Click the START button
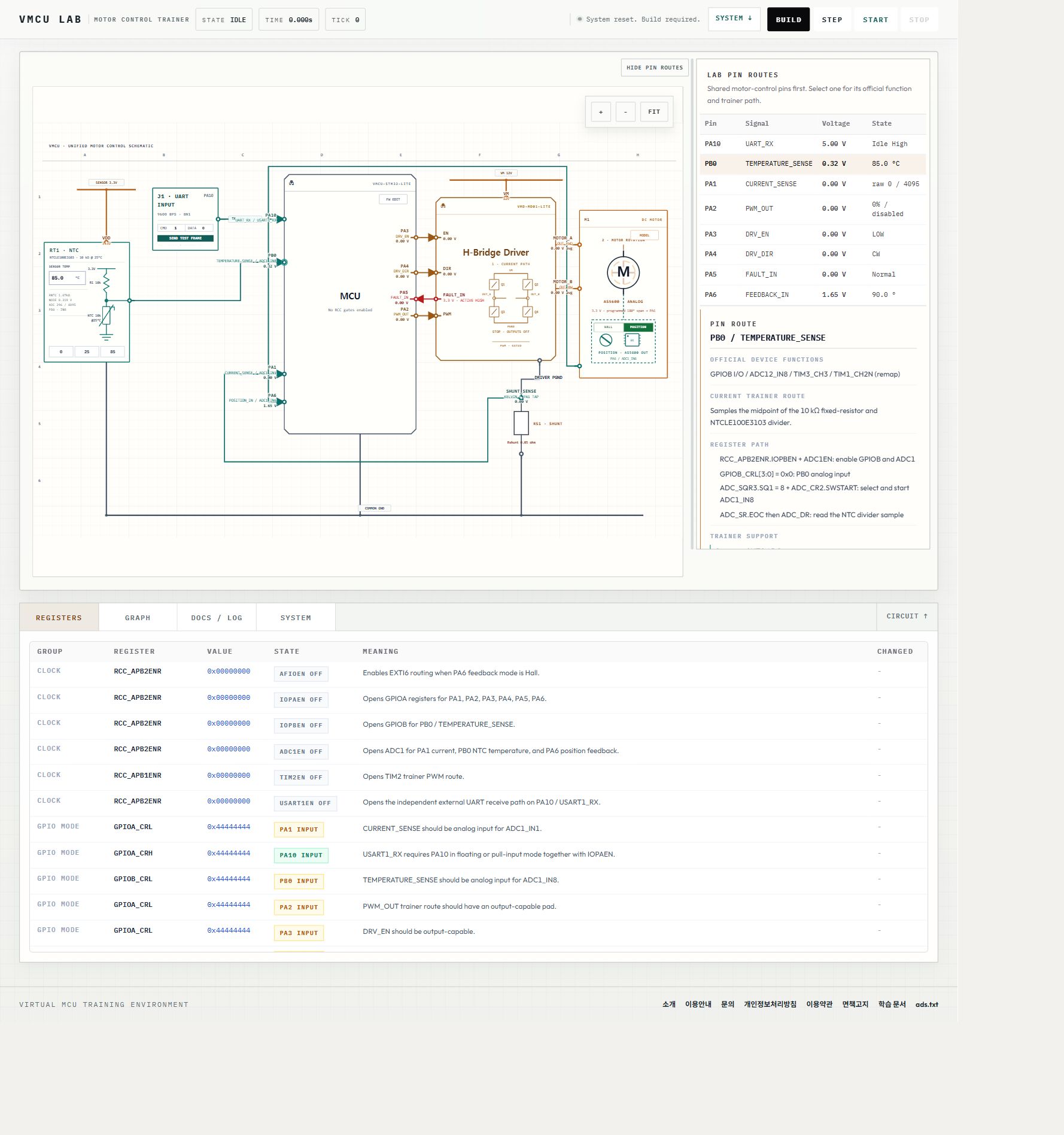 (x=875, y=19)
